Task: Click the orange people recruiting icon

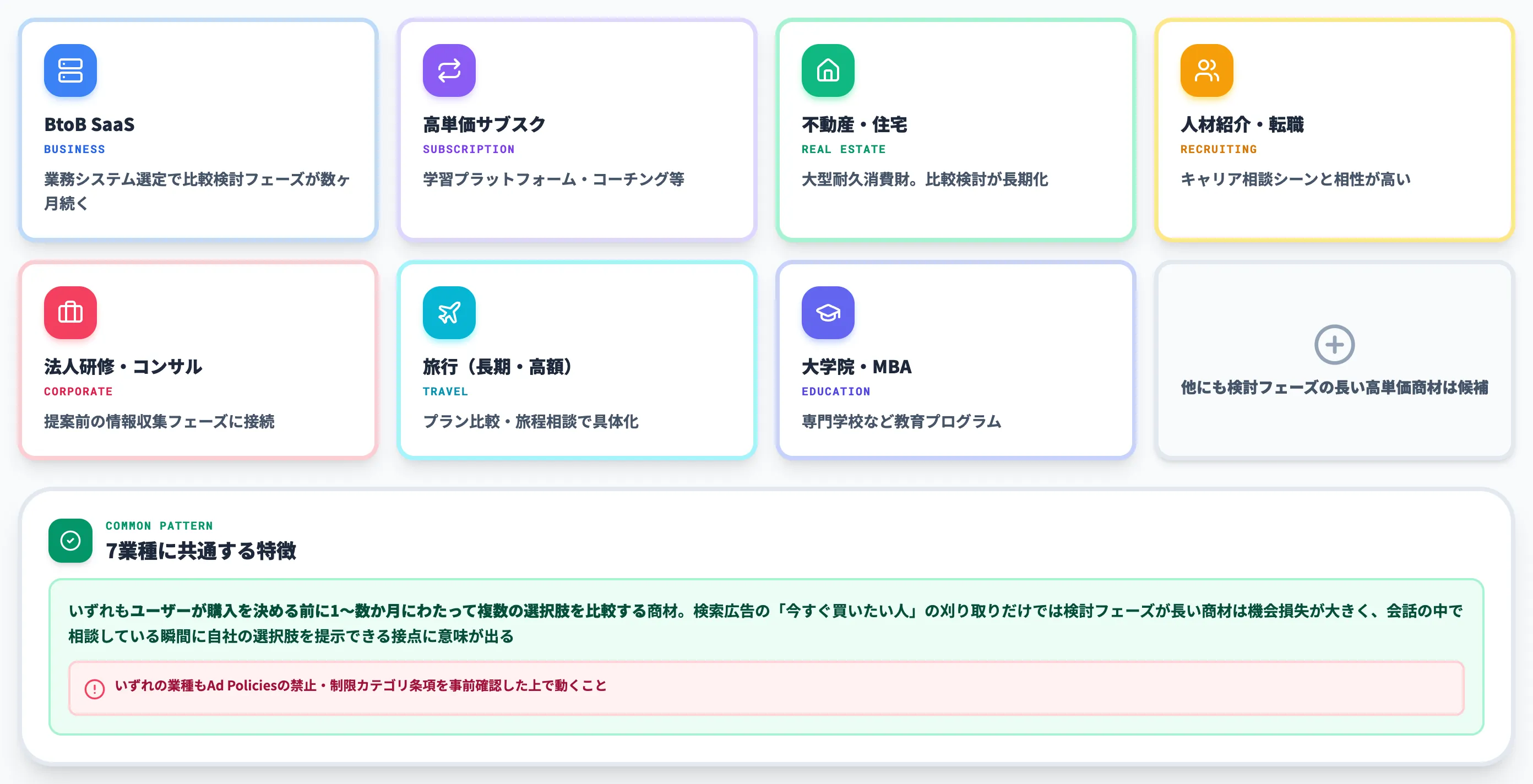Action: (x=1207, y=70)
